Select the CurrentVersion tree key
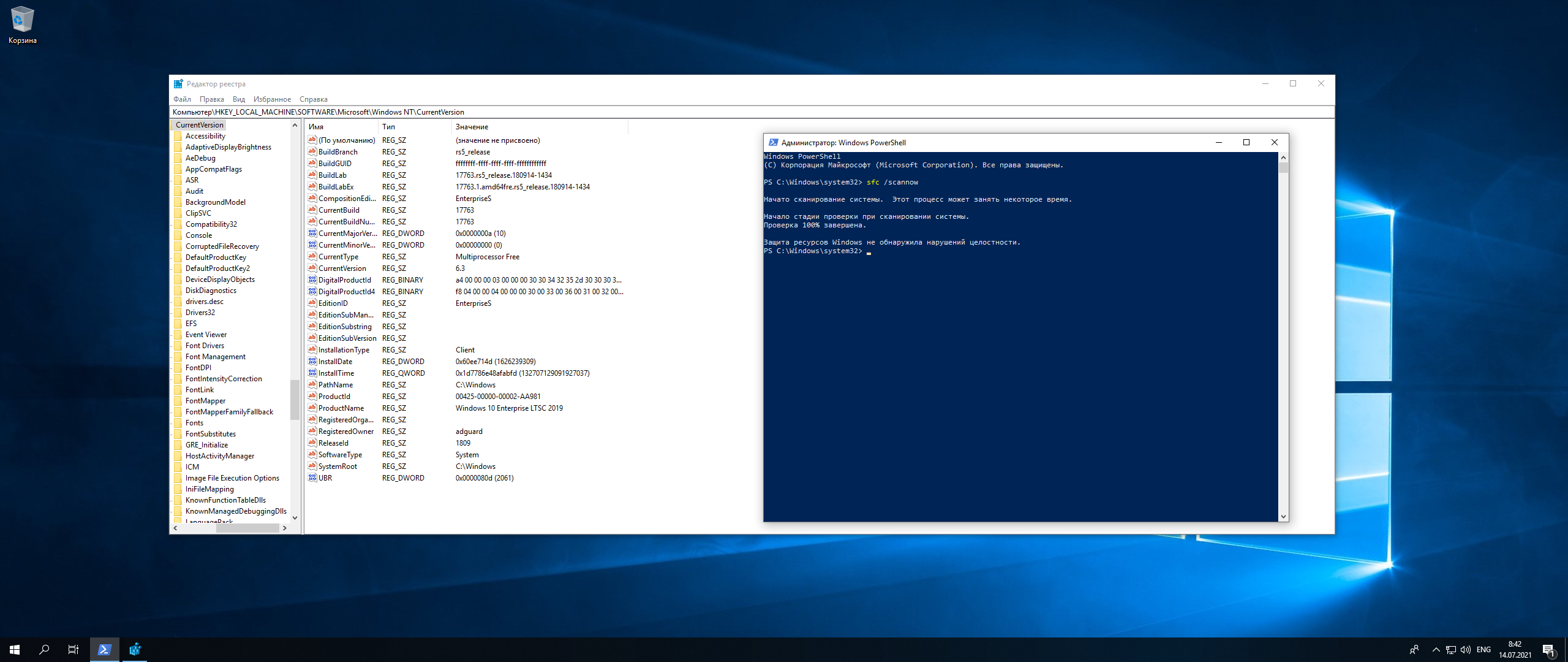 click(200, 125)
